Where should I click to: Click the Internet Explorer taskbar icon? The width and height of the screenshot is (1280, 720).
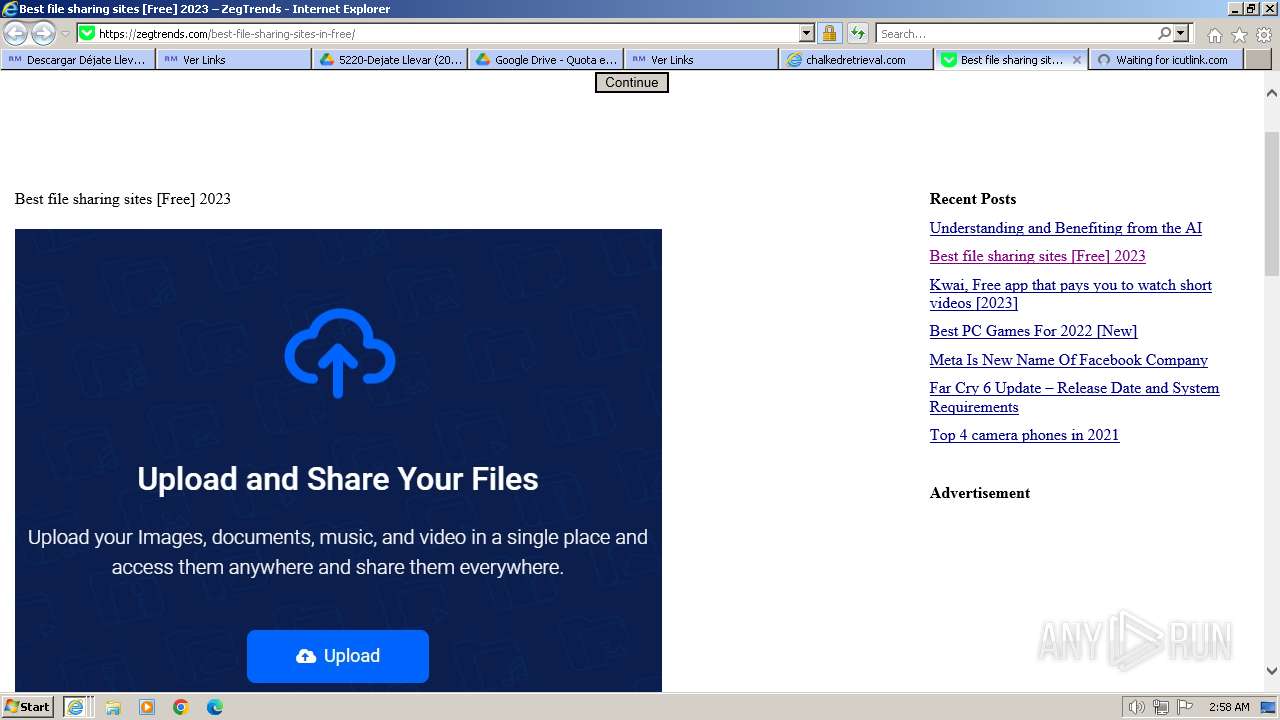(x=75, y=707)
